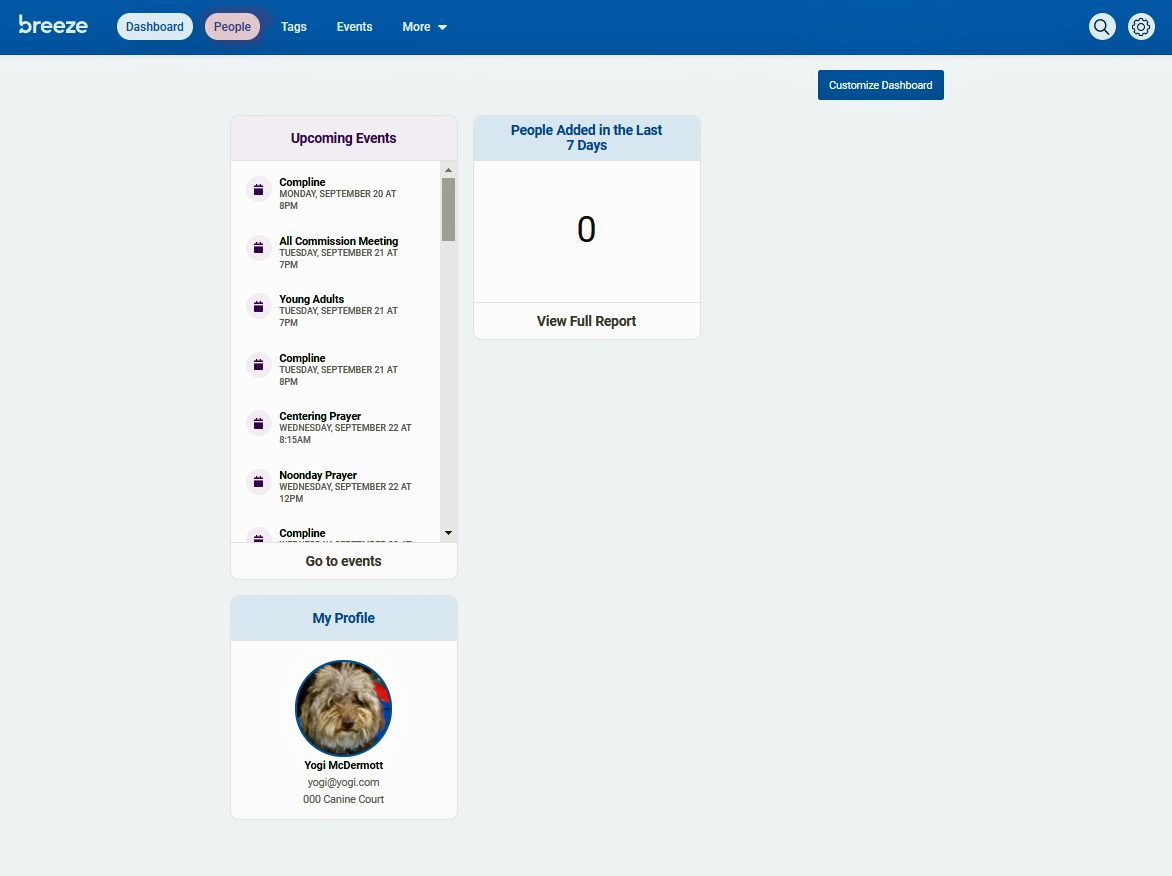This screenshot has width=1172, height=876.
Task: Go to the Dashboard tab
Action: (x=155, y=27)
